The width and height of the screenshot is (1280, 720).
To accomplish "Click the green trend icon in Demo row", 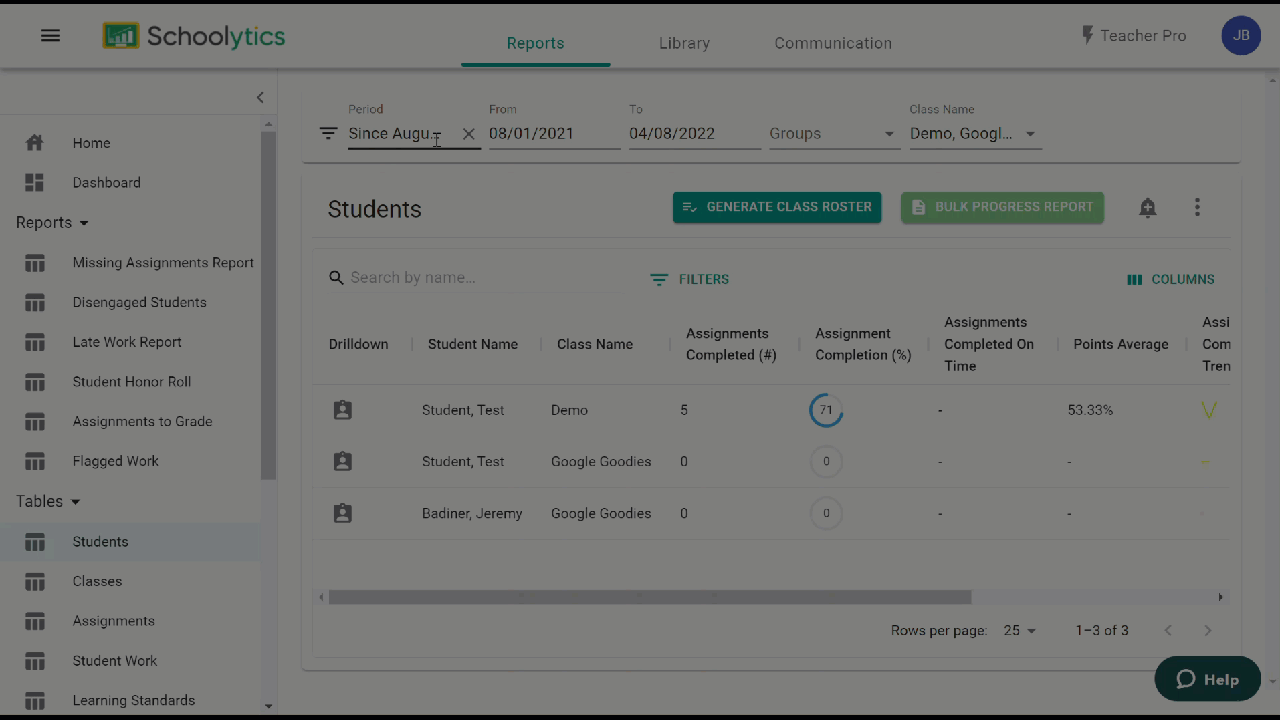I will 1209,410.
